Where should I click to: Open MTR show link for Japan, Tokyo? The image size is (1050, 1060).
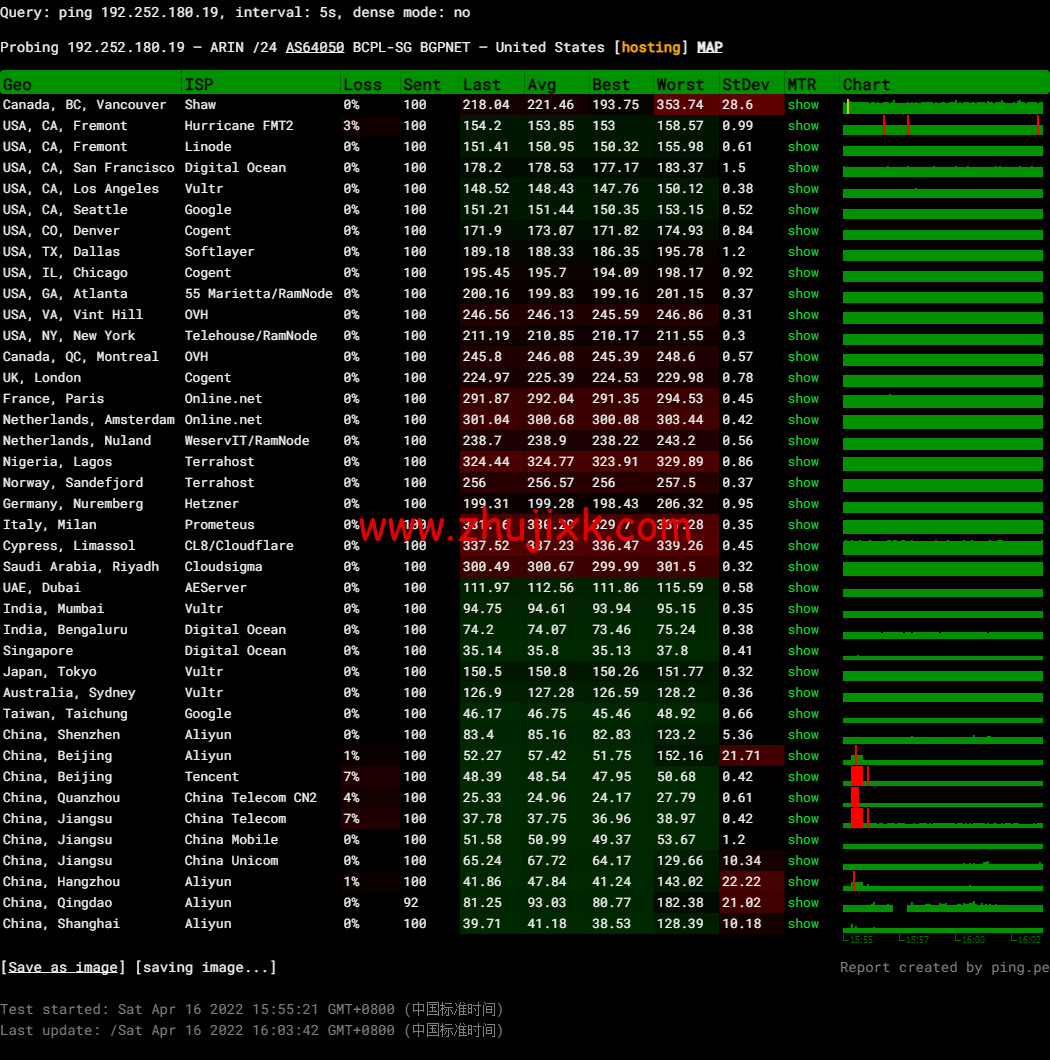(802, 672)
